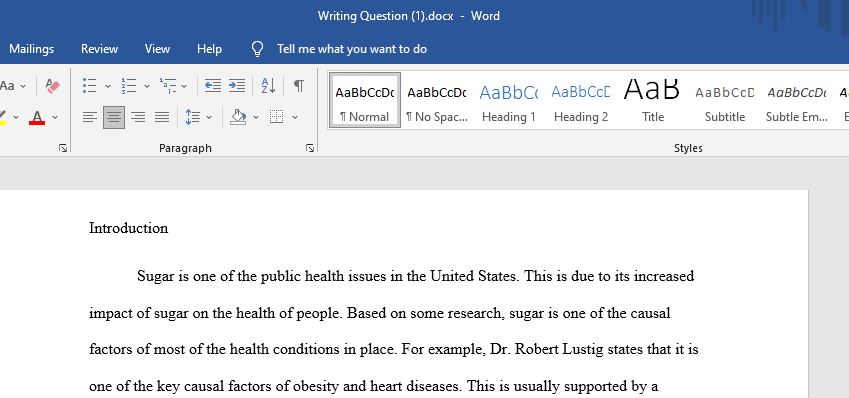The height and width of the screenshot is (398, 849).
Task: Apply the yellow text highlight color
Action: point(3,117)
